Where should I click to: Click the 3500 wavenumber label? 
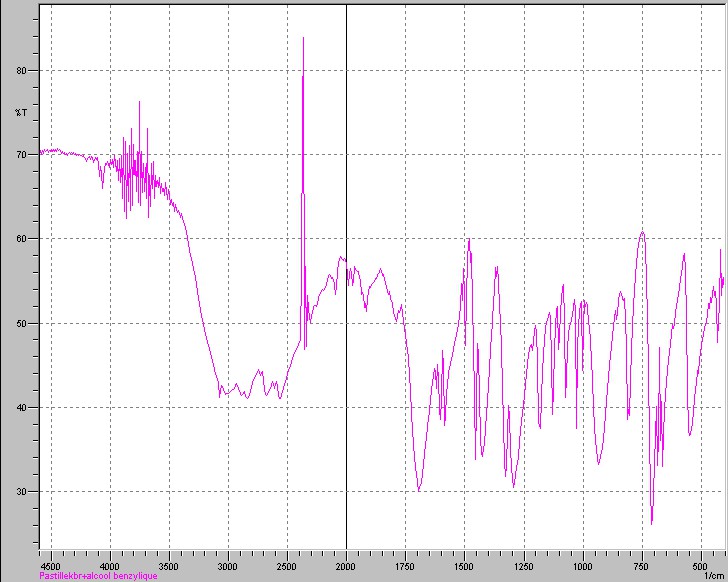point(169,566)
